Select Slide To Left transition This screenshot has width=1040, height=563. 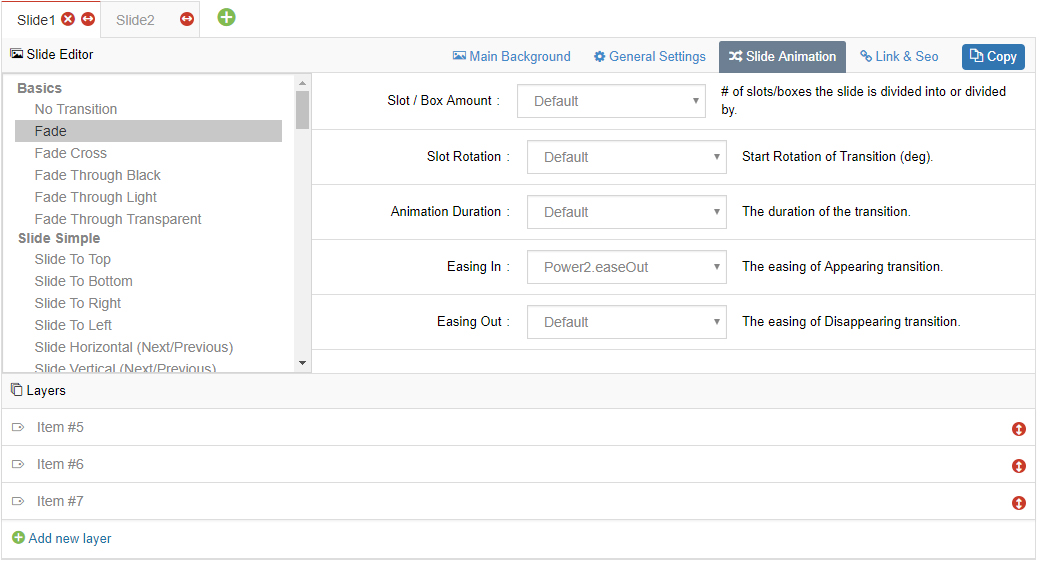coord(73,325)
